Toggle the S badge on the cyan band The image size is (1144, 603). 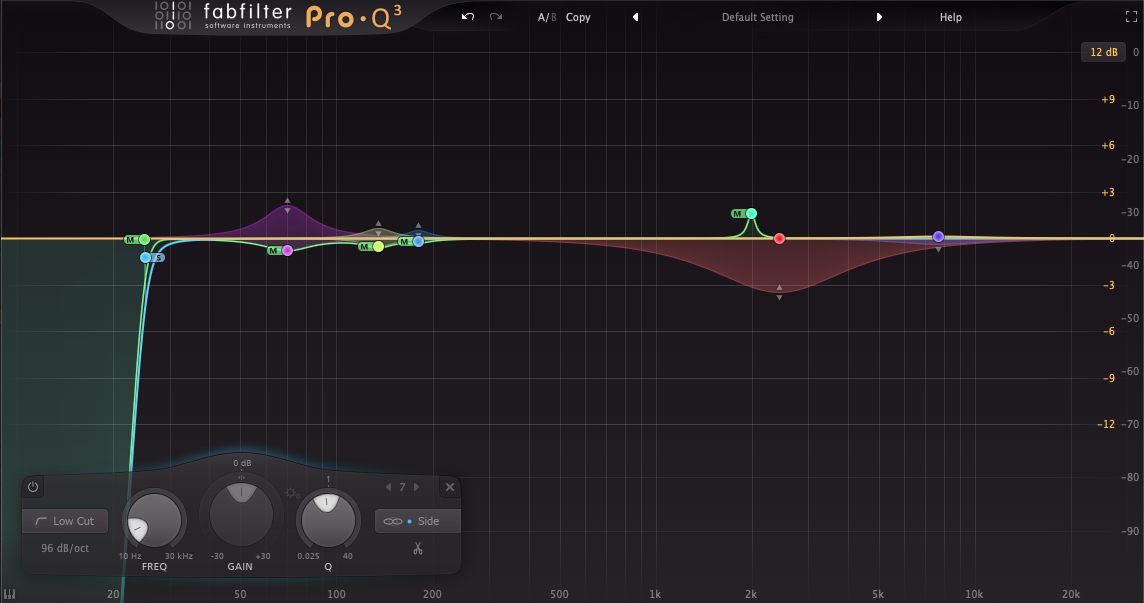point(158,257)
